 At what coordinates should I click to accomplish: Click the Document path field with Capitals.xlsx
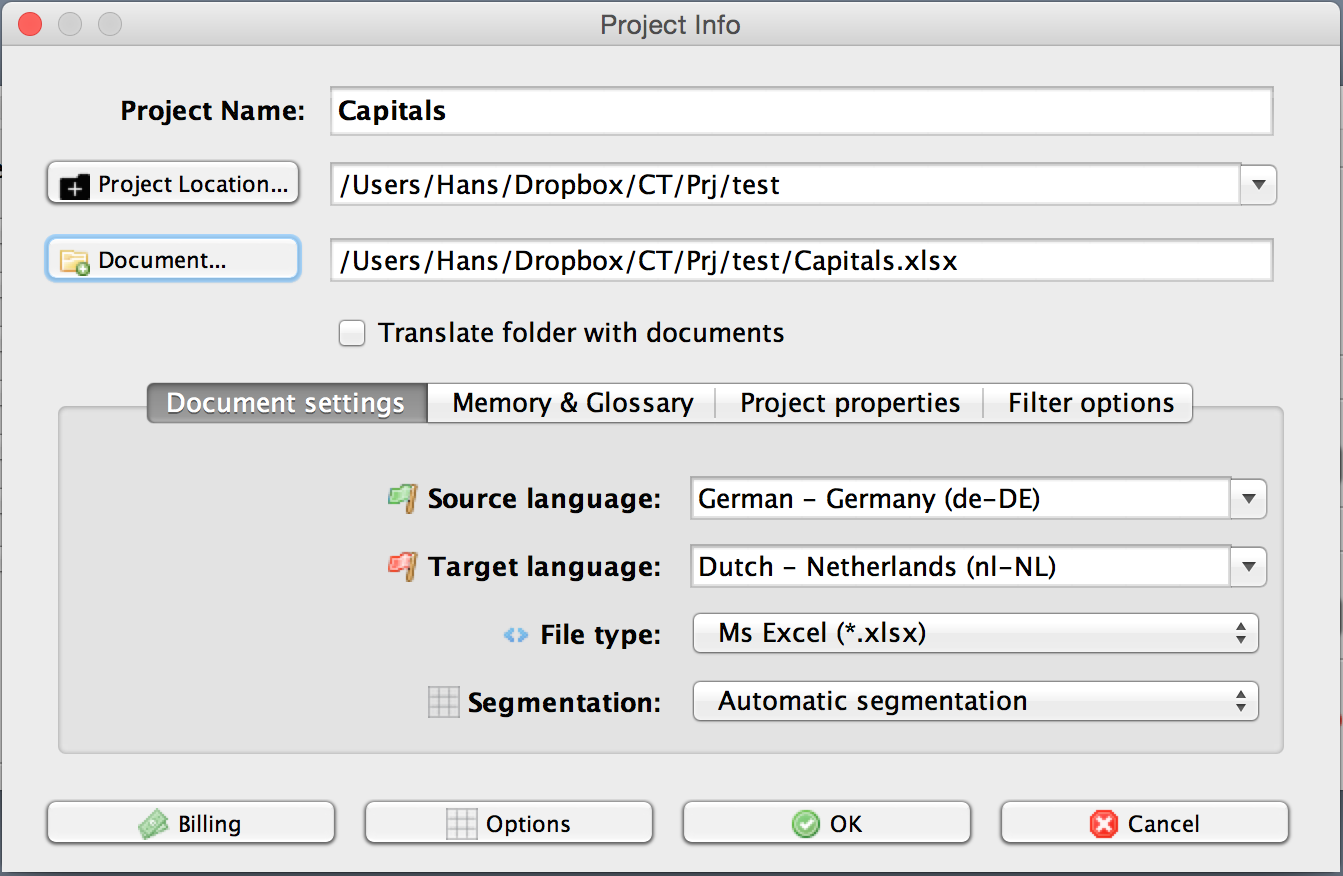pyautogui.click(x=800, y=261)
